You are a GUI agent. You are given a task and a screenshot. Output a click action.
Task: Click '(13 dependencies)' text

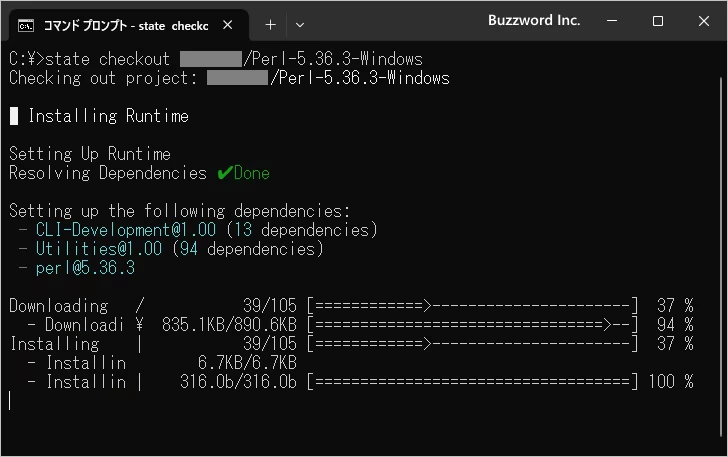tap(302, 230)
